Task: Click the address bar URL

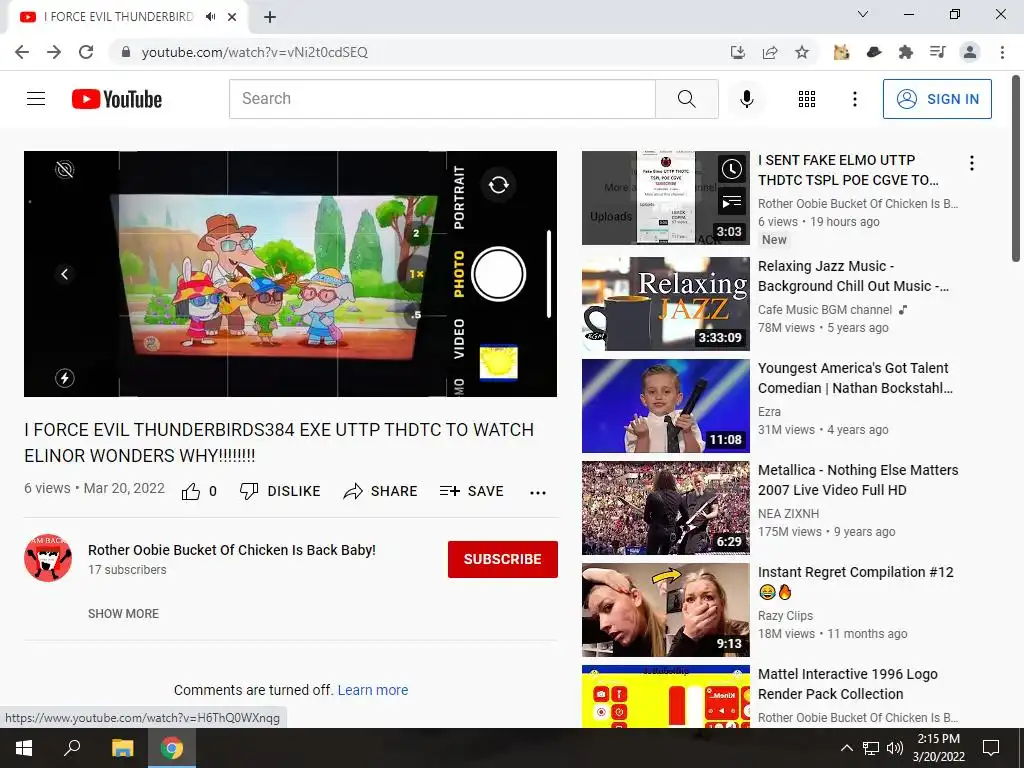Action: (255, 52)
